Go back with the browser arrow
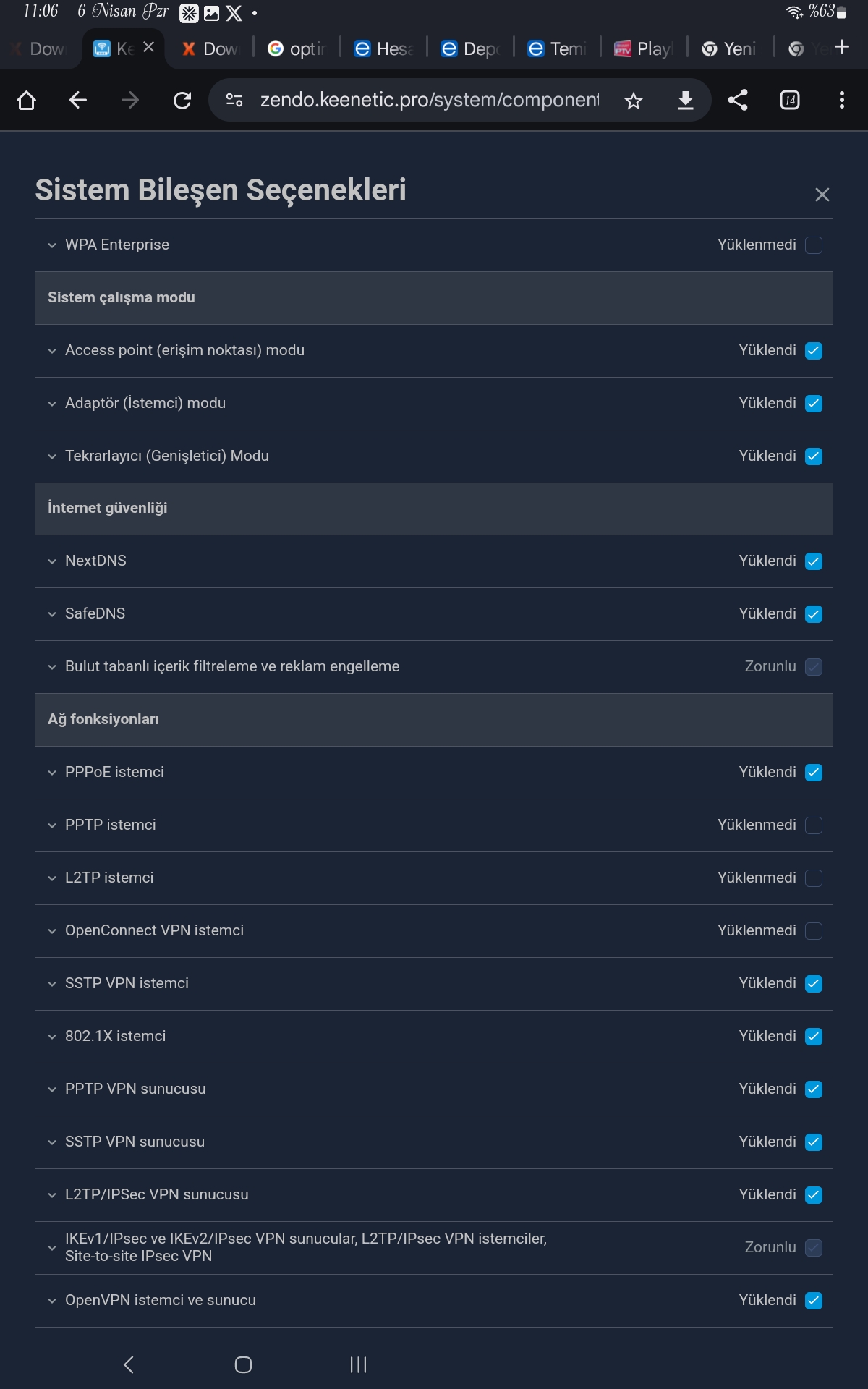The image size is (868, 1389). click(78, 100)
